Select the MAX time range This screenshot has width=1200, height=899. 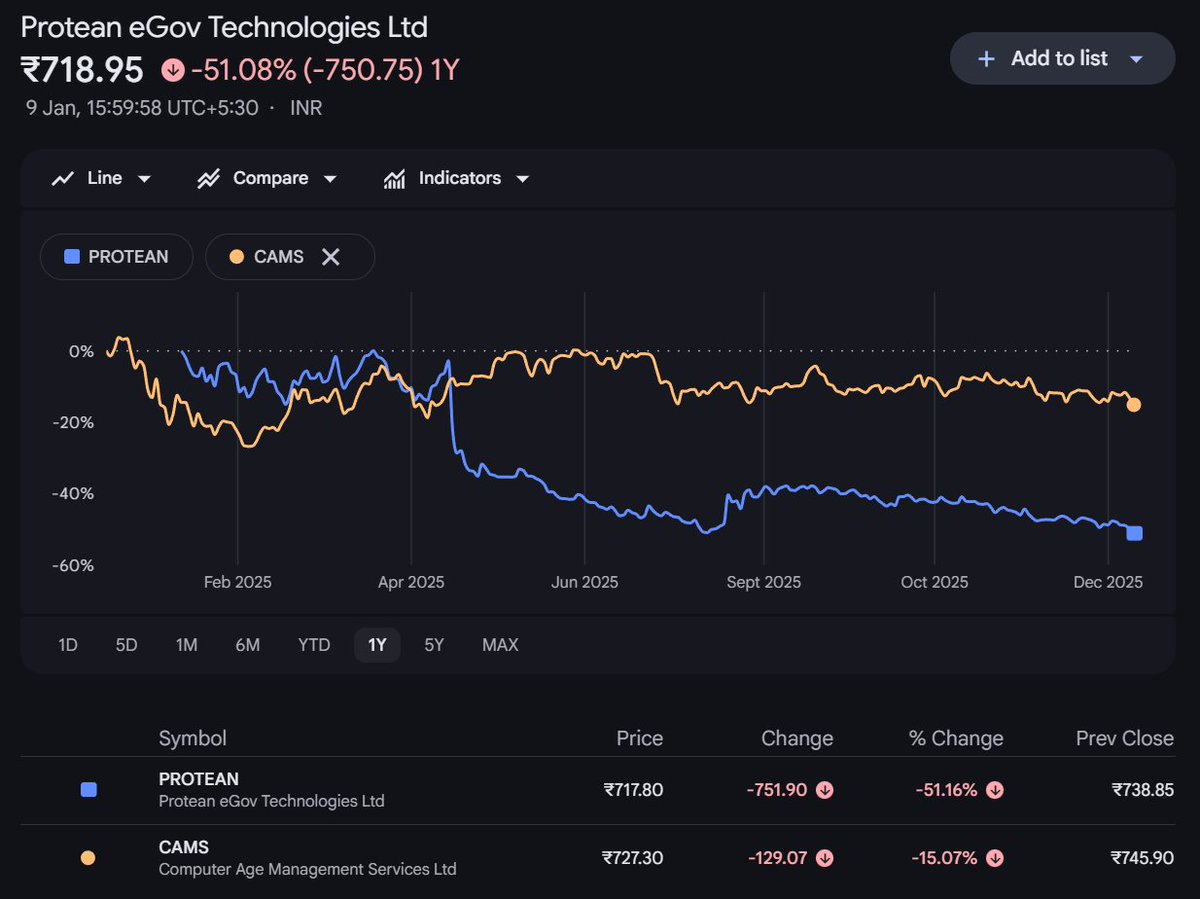pyautogui.click(x=500, y=645)
